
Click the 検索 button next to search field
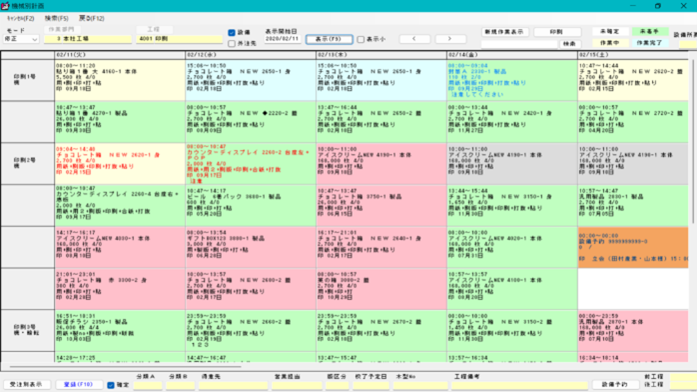tap(569, 44)
